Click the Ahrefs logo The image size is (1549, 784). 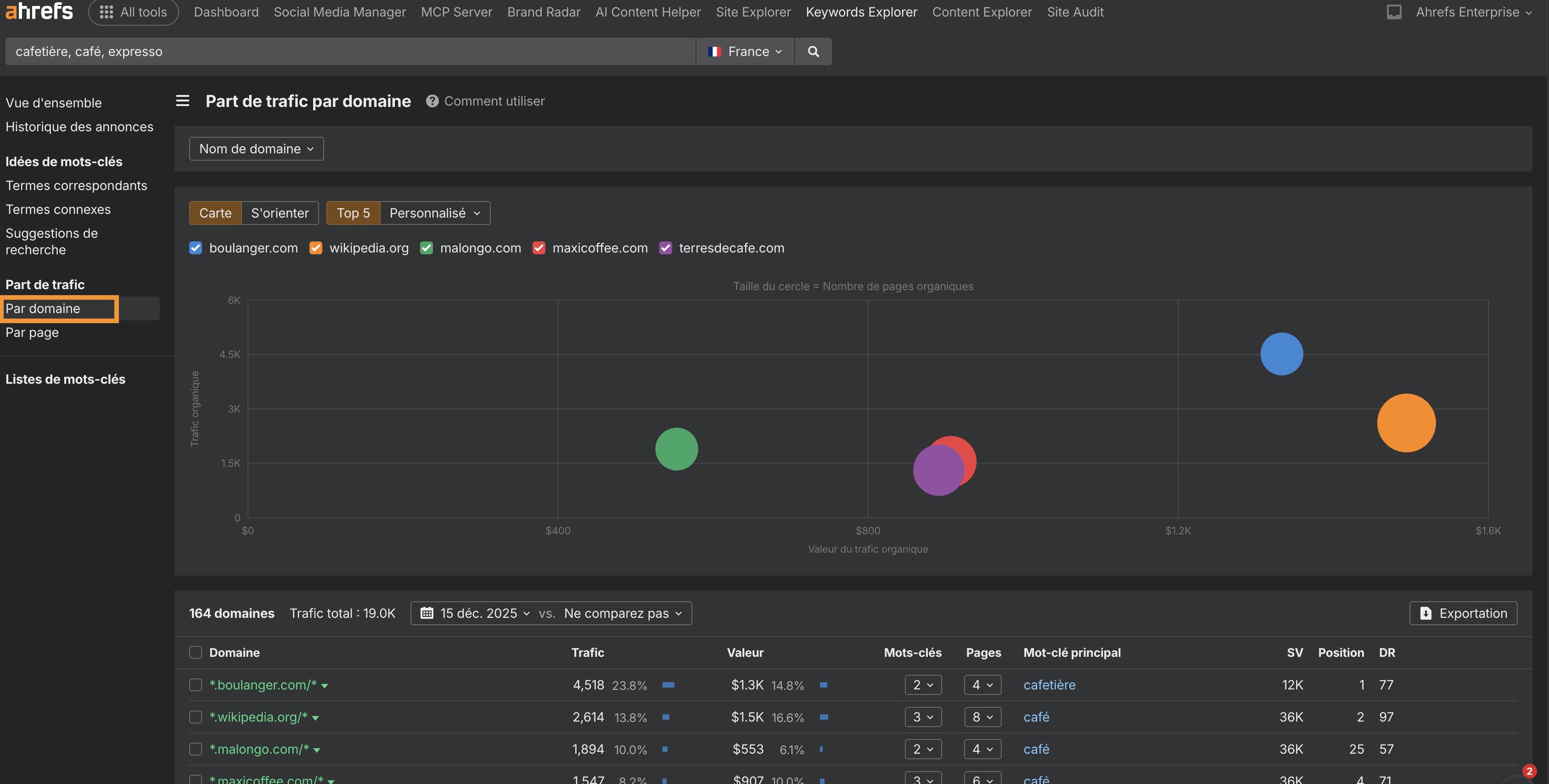point(39,11)
